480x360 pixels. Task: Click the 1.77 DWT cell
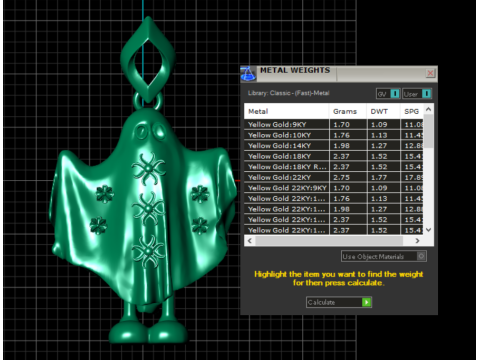click(x=383, y=177)
